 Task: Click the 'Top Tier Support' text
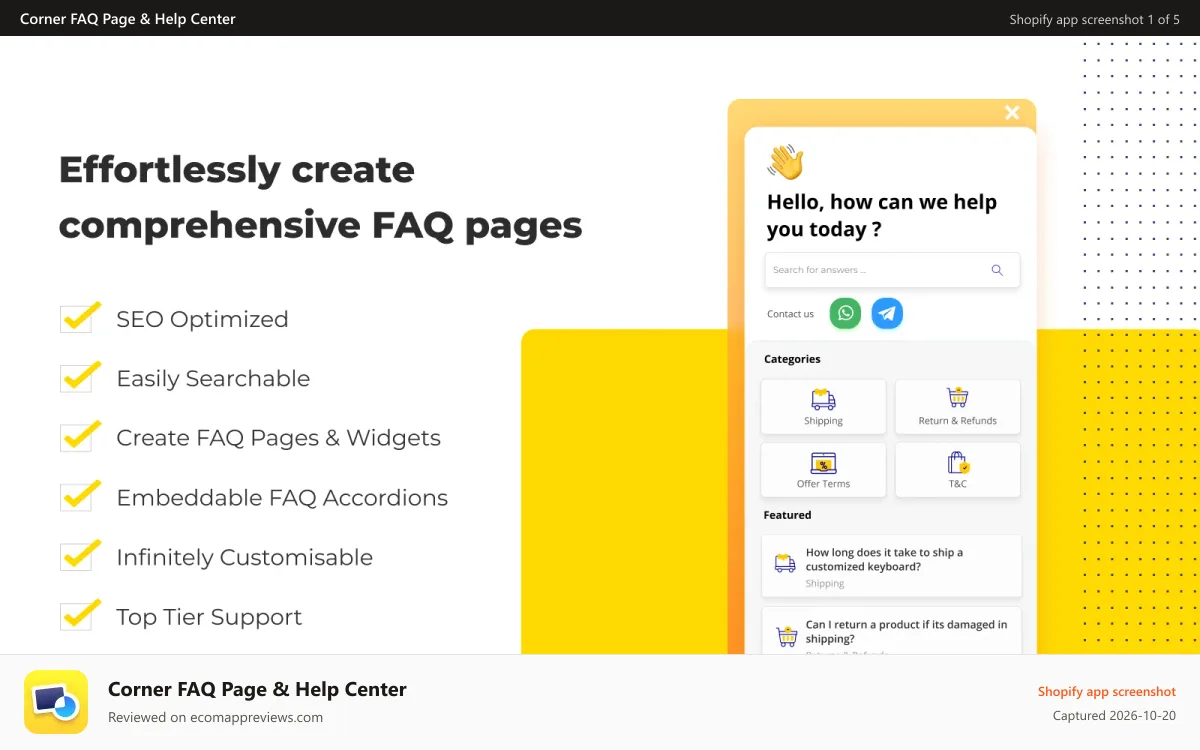click(209, 617)
